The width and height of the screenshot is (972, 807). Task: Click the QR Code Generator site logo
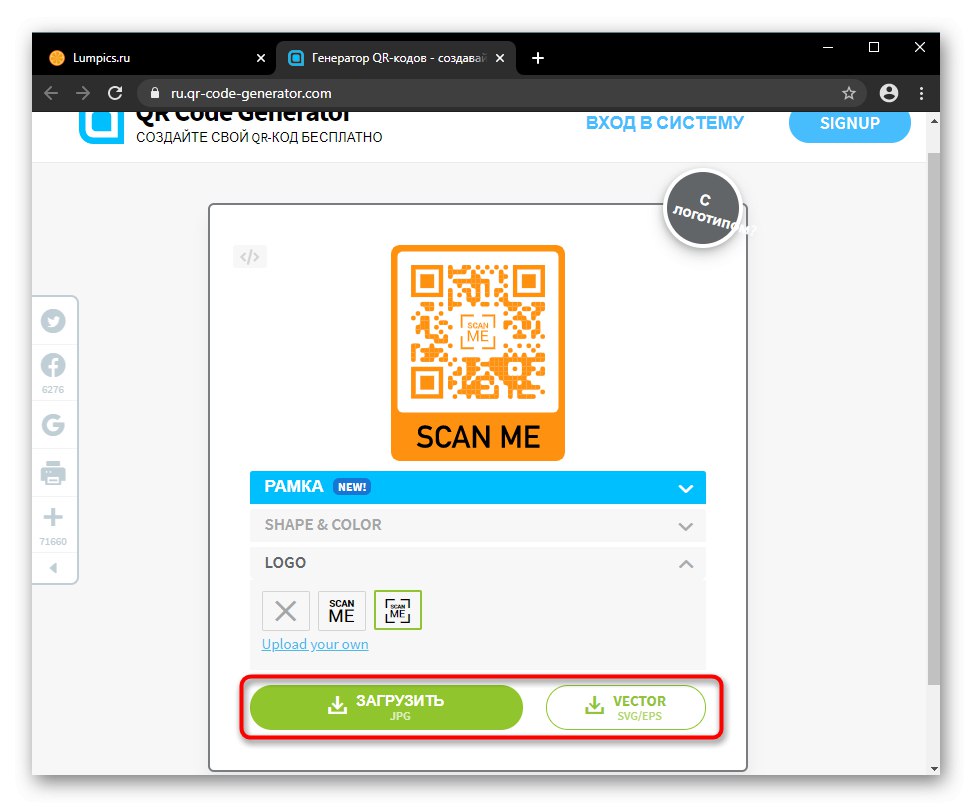[x=101, y=127]
